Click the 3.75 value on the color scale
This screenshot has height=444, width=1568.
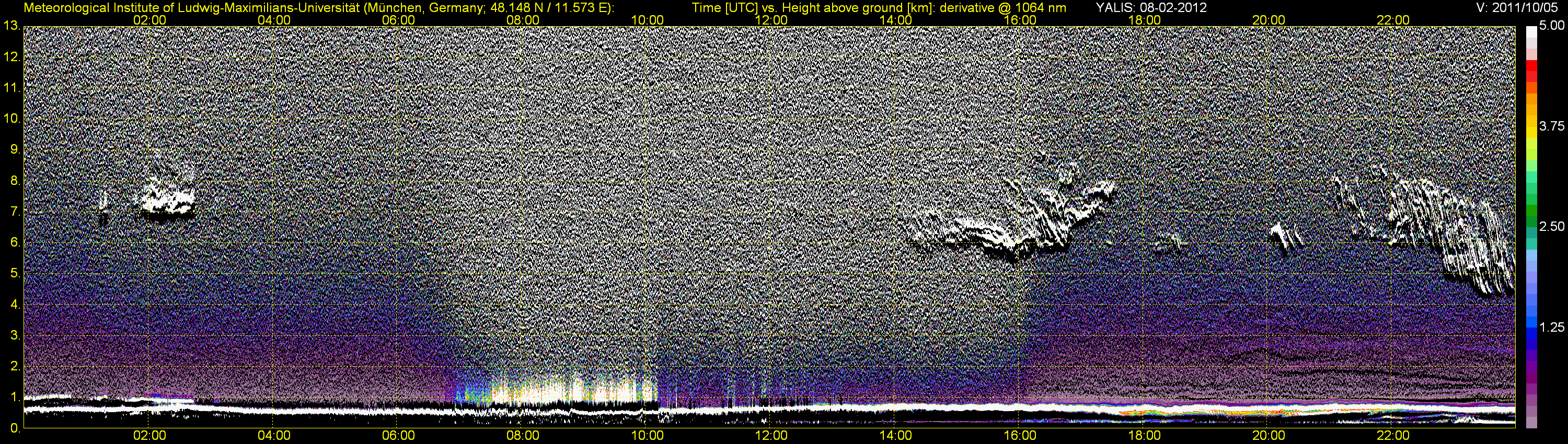(x=1552, y=126)
